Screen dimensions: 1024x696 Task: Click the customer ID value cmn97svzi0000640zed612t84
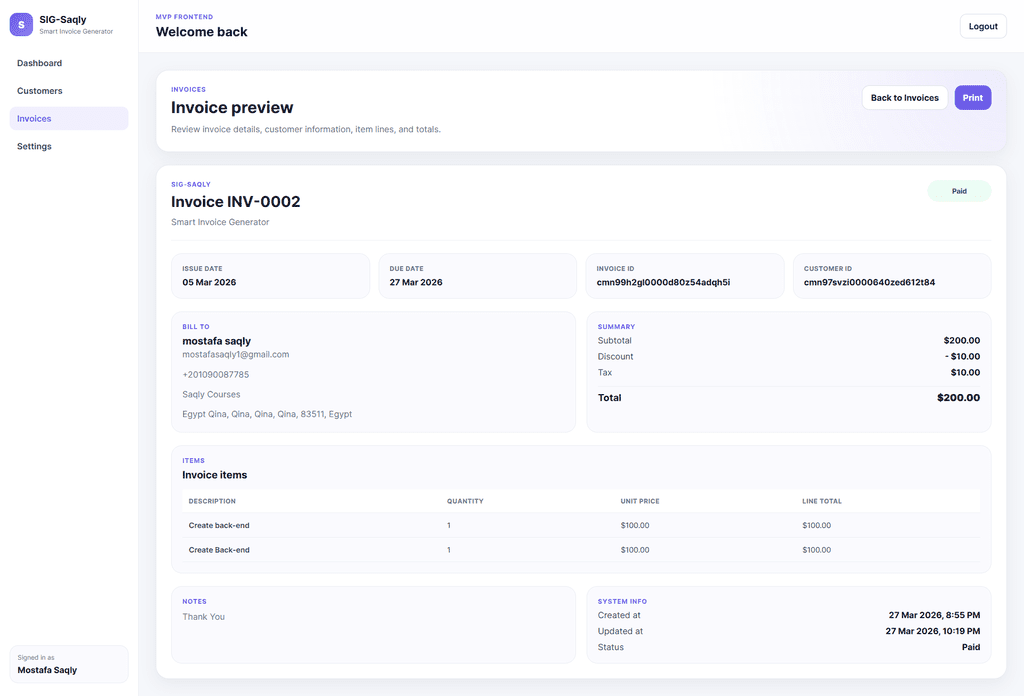pyautogui.click(x=869, y=283)
